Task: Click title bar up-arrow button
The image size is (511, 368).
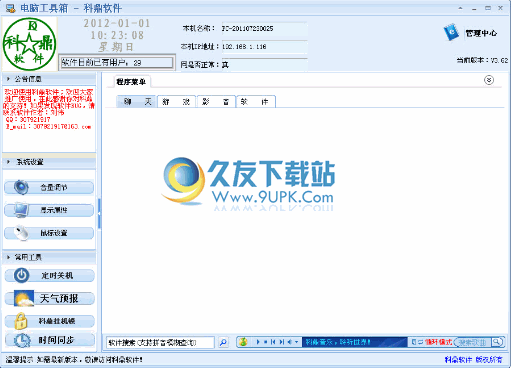Action: tap(460, 8)
